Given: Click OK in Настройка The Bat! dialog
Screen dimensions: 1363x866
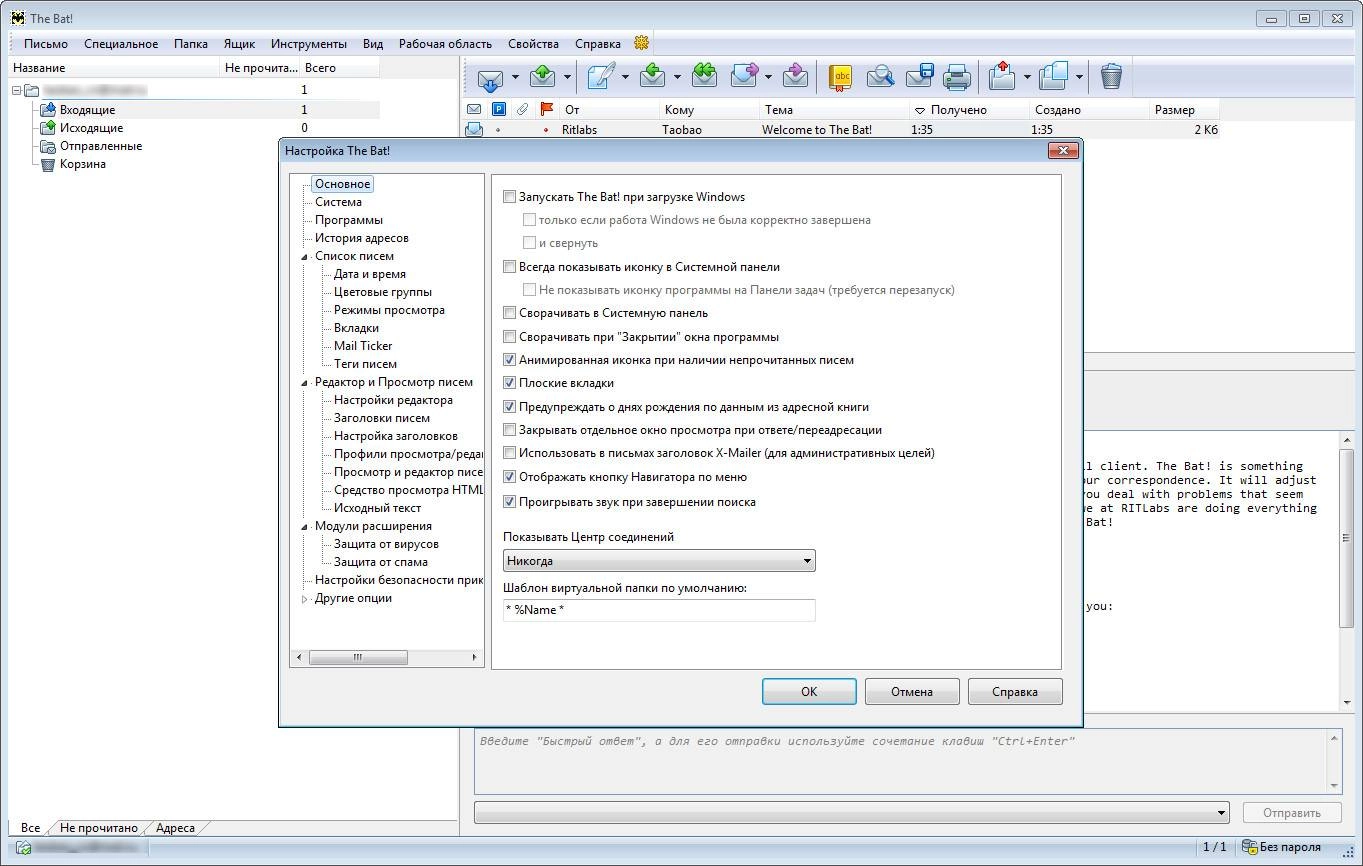Looking at the screenshot, I should (x=809, y=691).
